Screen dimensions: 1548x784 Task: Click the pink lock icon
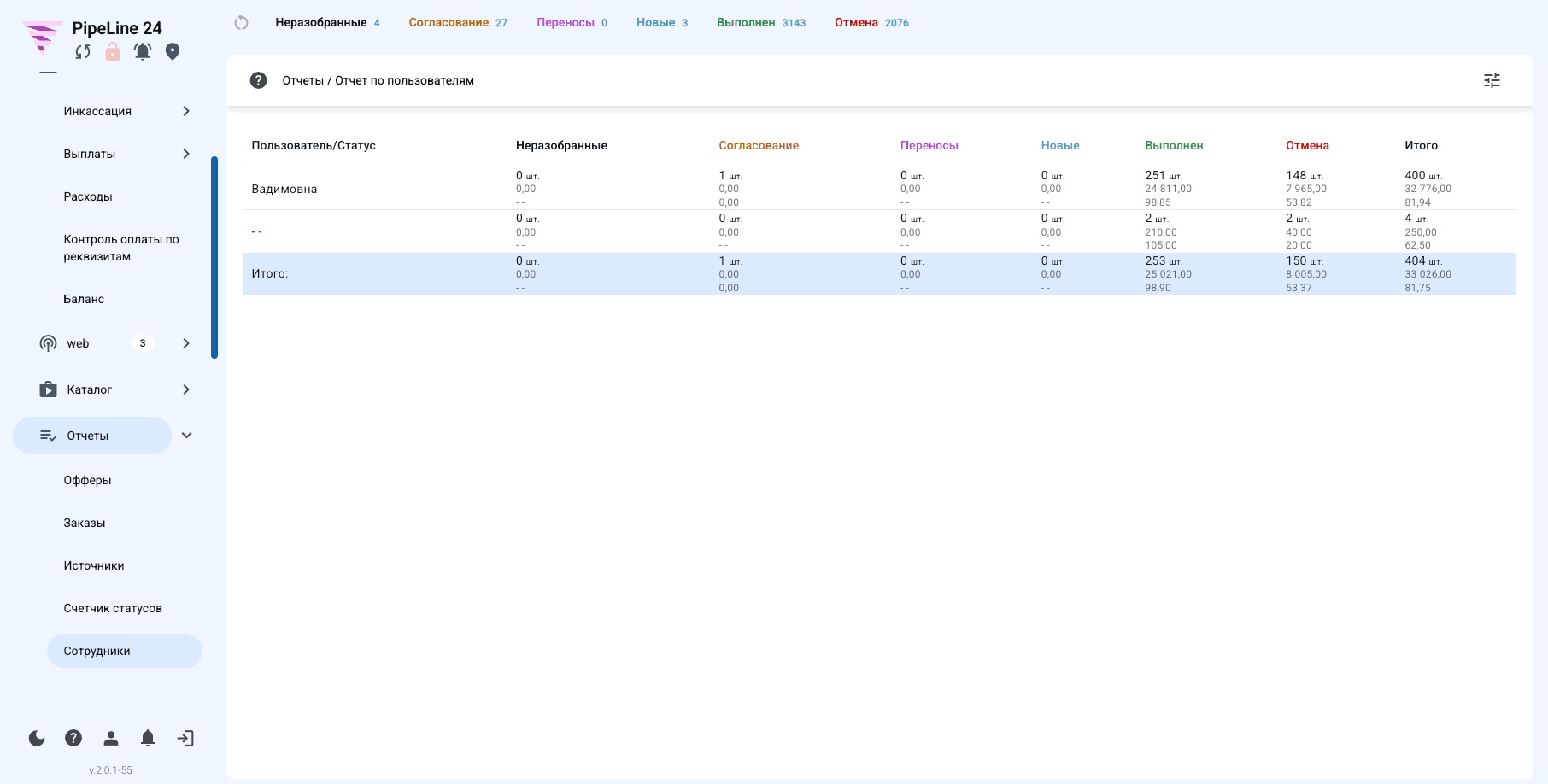point(113,52)
